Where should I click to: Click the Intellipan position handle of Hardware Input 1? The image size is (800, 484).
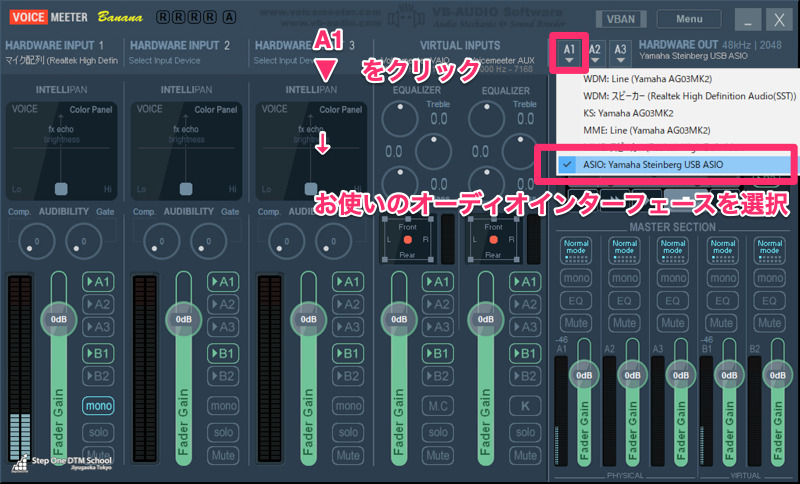point(61,189)
